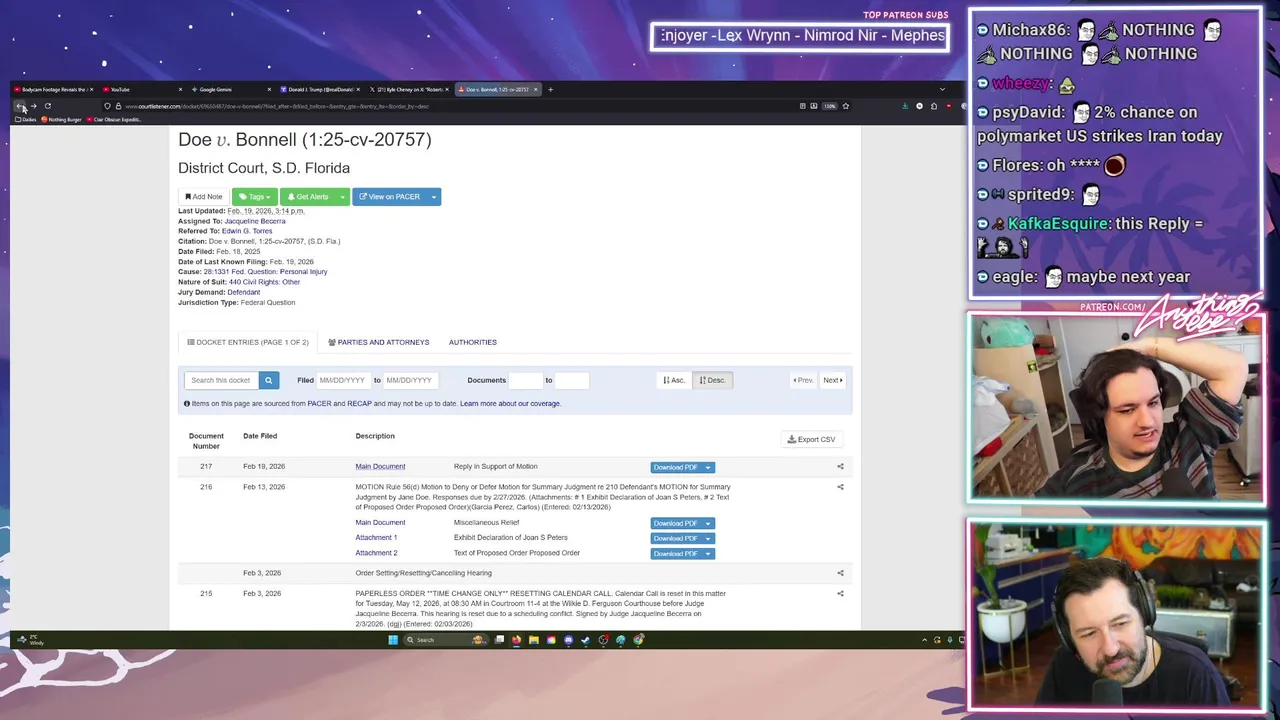The width and height of the screenshot is (1280, 720).
Task: Expand Download PDF arrow for Attachment 1
Action: 708,538
